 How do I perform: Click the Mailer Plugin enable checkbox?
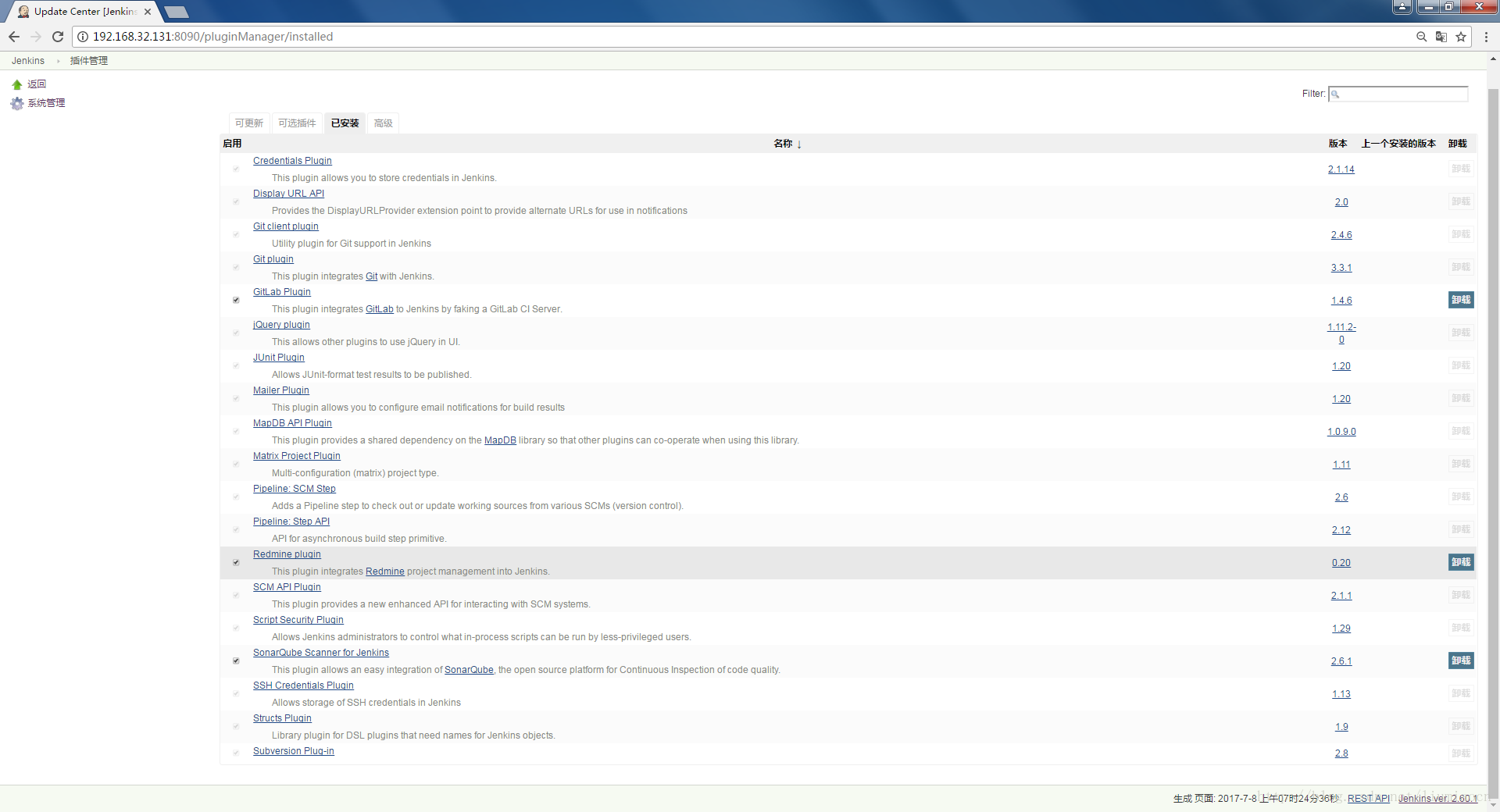236,398
